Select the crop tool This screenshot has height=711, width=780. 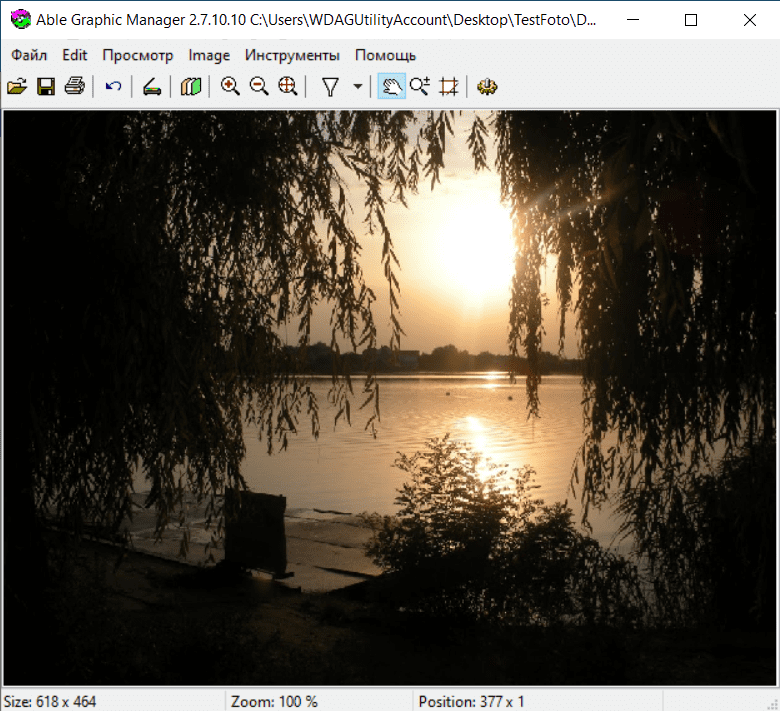pos(449,87)
